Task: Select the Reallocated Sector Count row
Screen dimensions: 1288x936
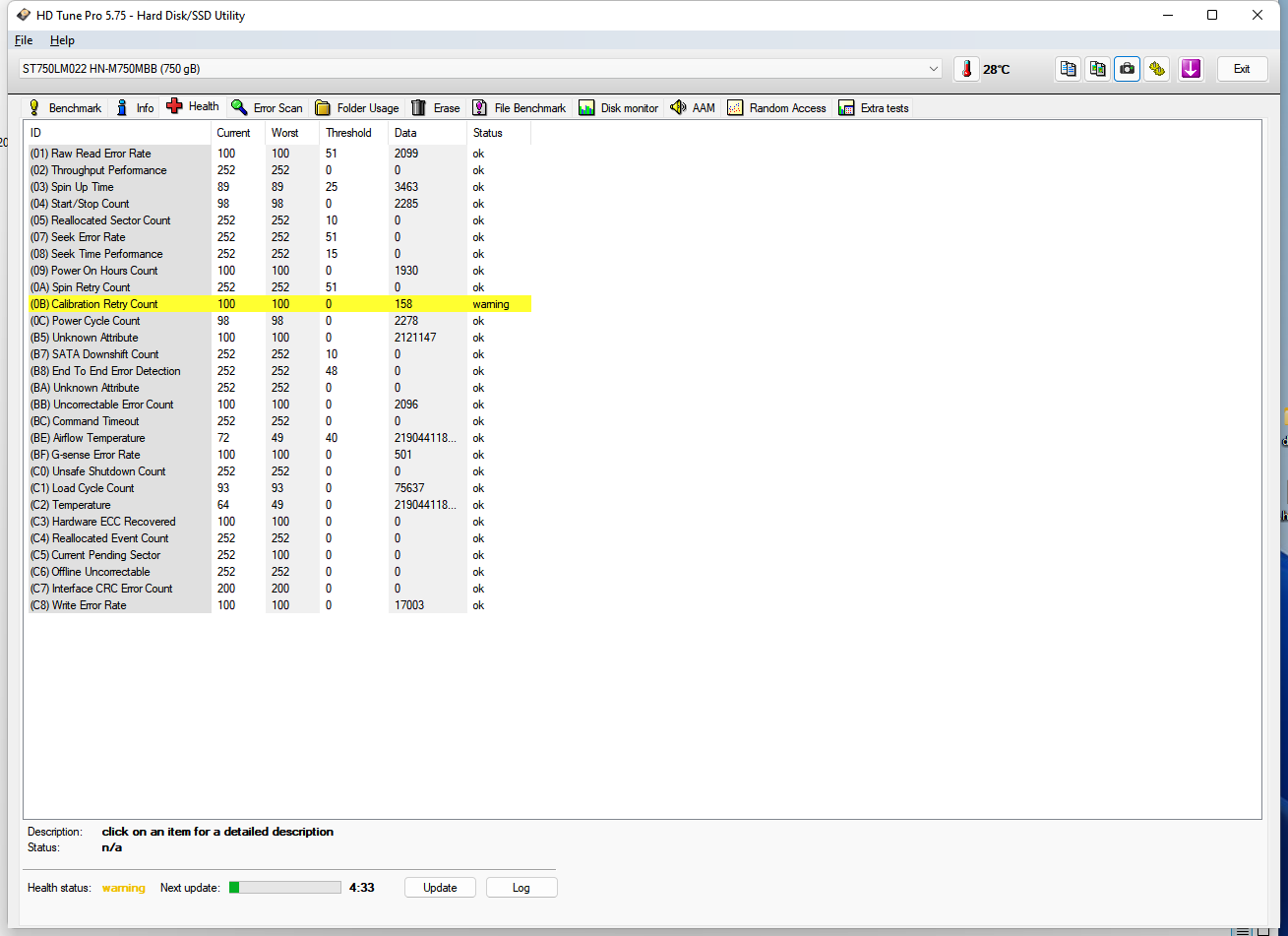Action: 110,220
